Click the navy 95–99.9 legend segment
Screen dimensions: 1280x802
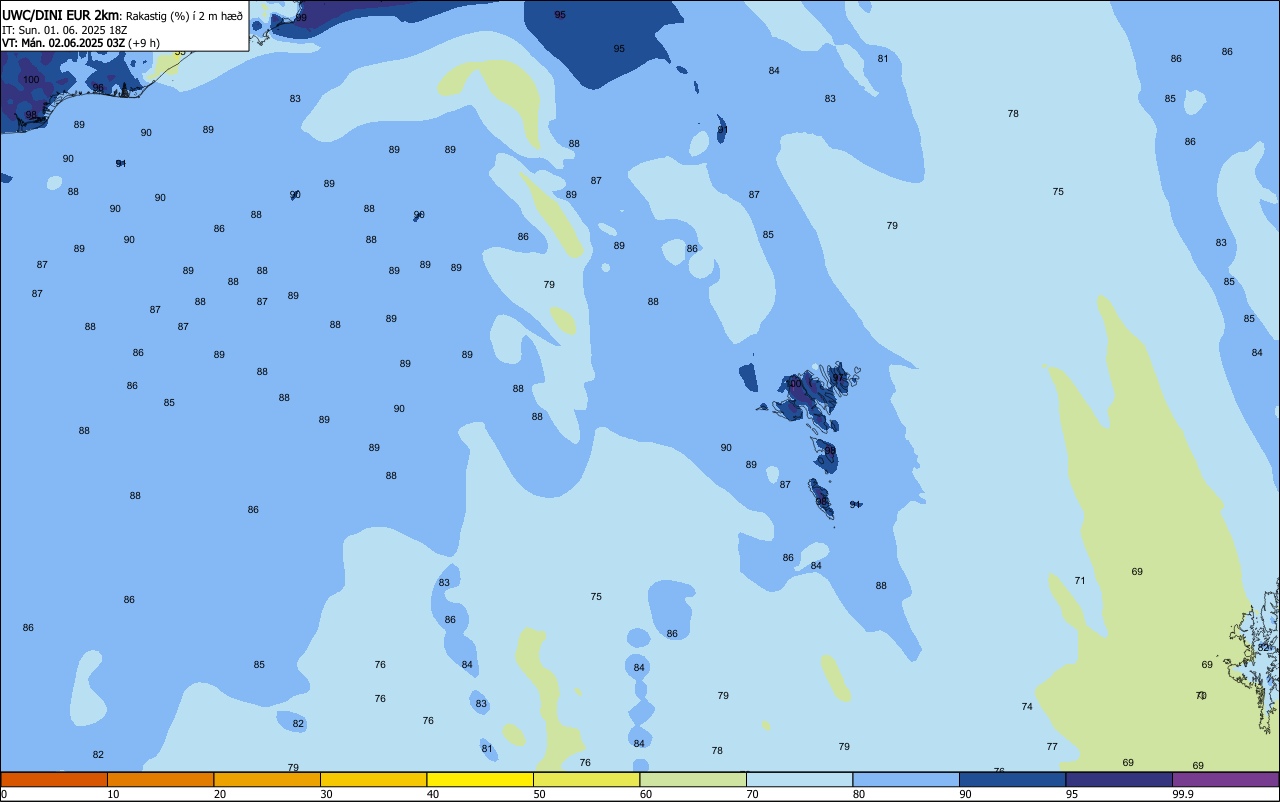coord(1119,779)
